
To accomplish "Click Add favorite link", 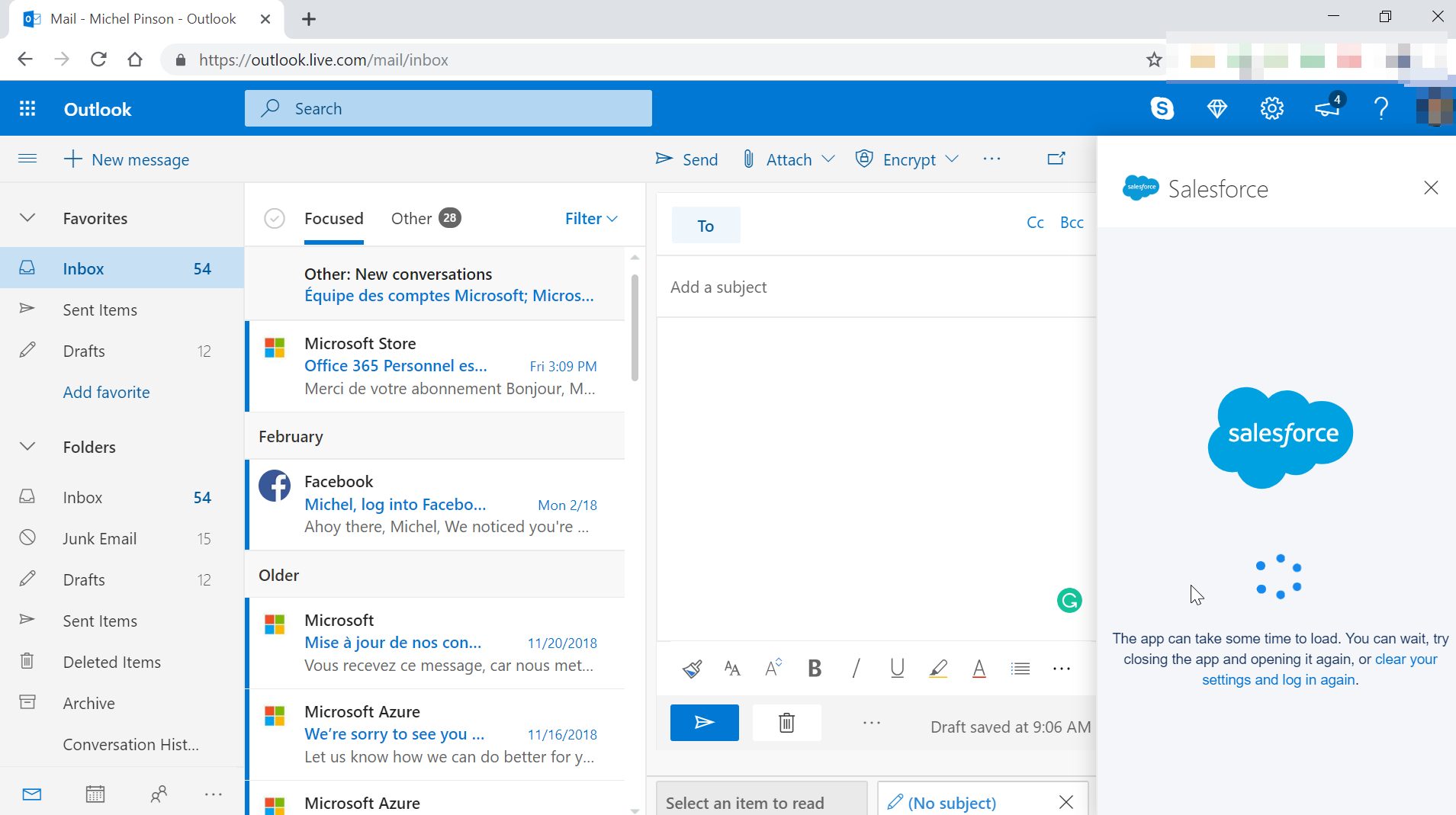I will (x=106, y=393).
